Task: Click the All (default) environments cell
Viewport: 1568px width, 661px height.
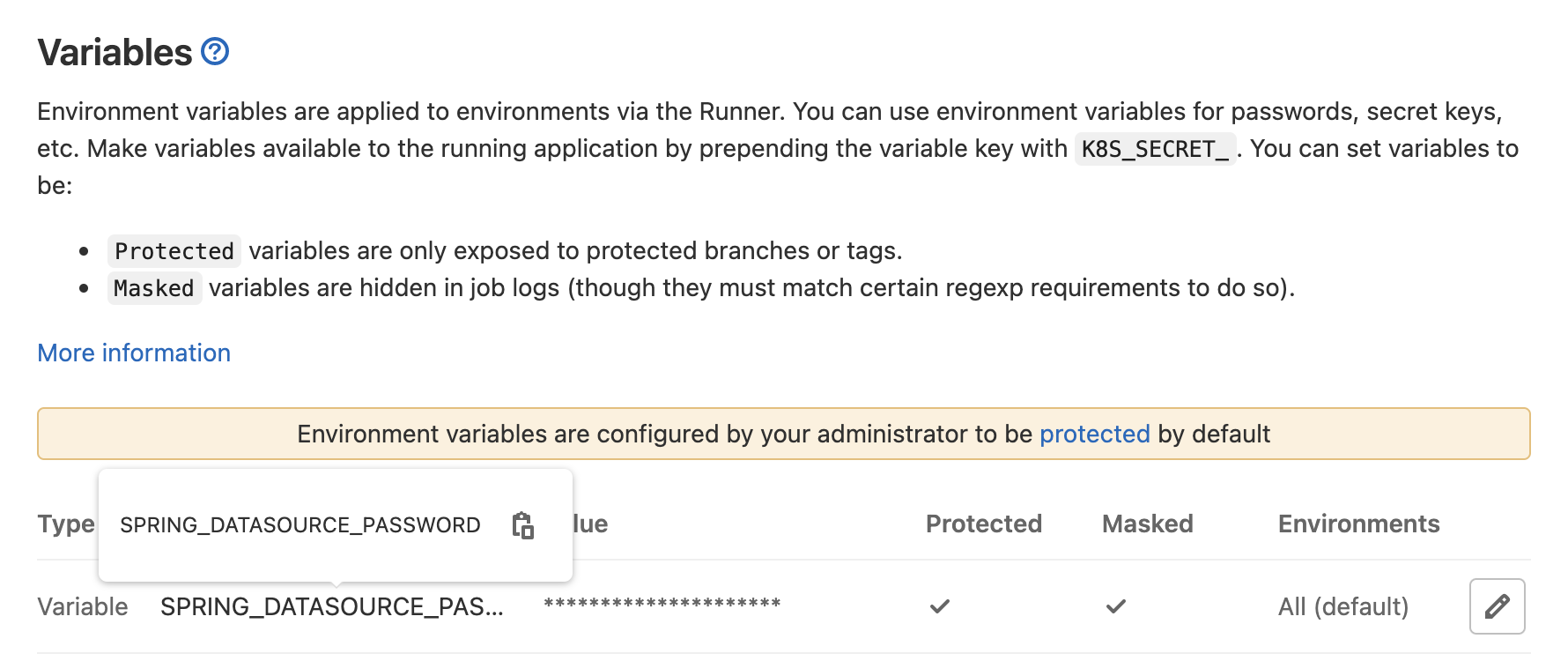Action: (1342, 606)
